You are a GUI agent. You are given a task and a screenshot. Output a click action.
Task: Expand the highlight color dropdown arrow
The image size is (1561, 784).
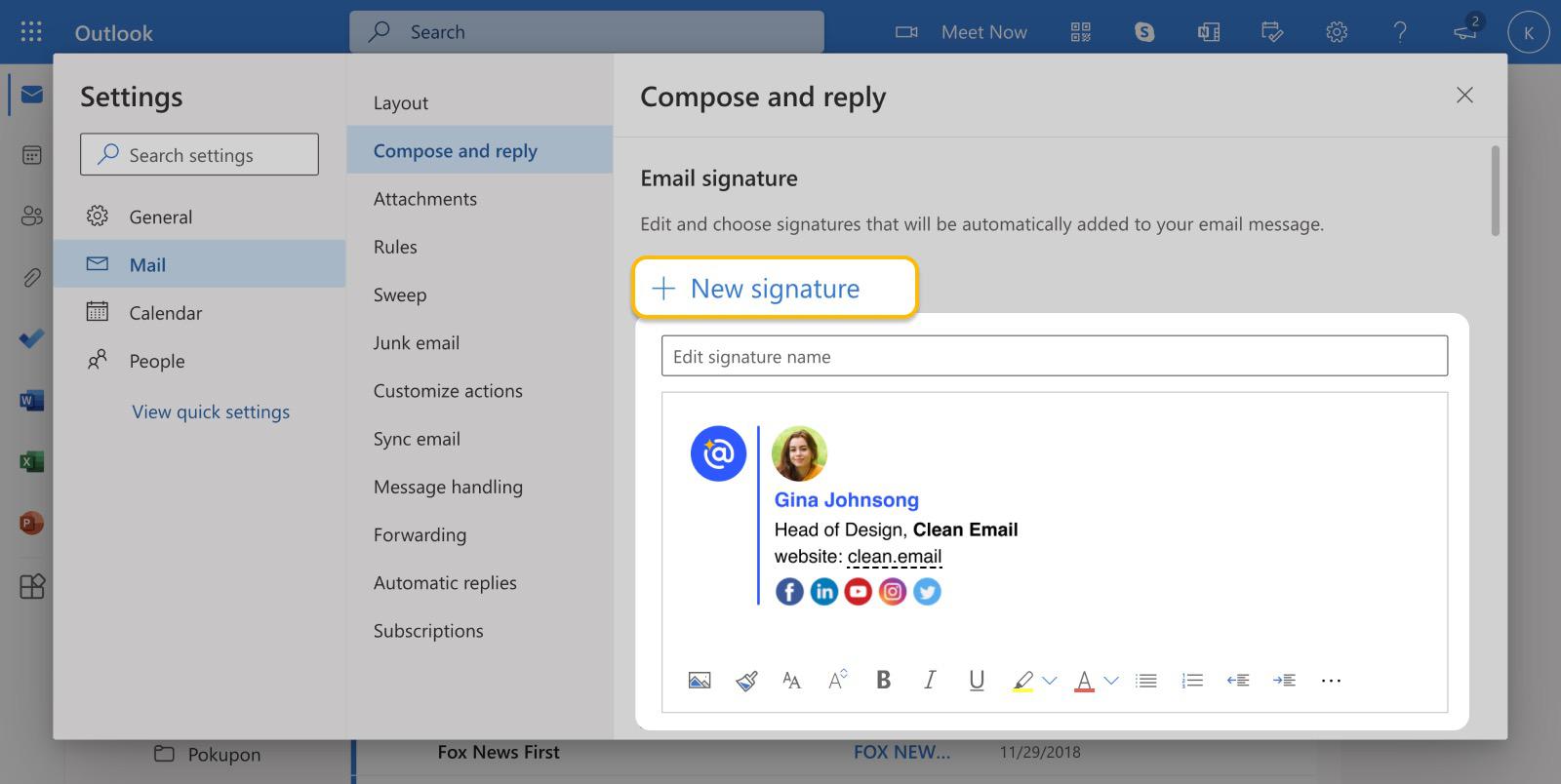1050,681
